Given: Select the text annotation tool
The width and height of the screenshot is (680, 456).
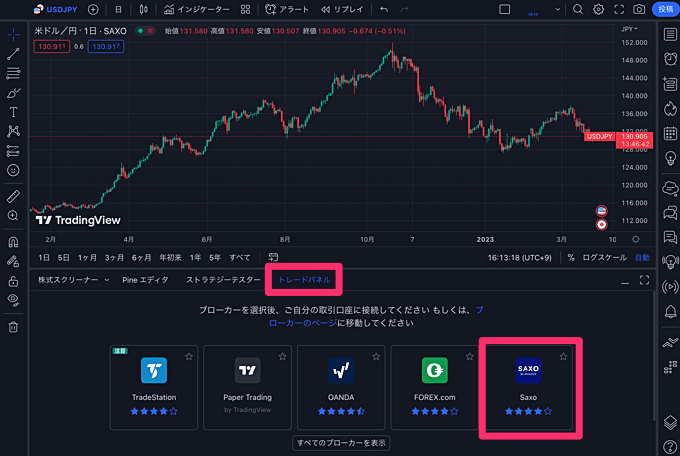Looking at the screenshot, I should 13,112.
